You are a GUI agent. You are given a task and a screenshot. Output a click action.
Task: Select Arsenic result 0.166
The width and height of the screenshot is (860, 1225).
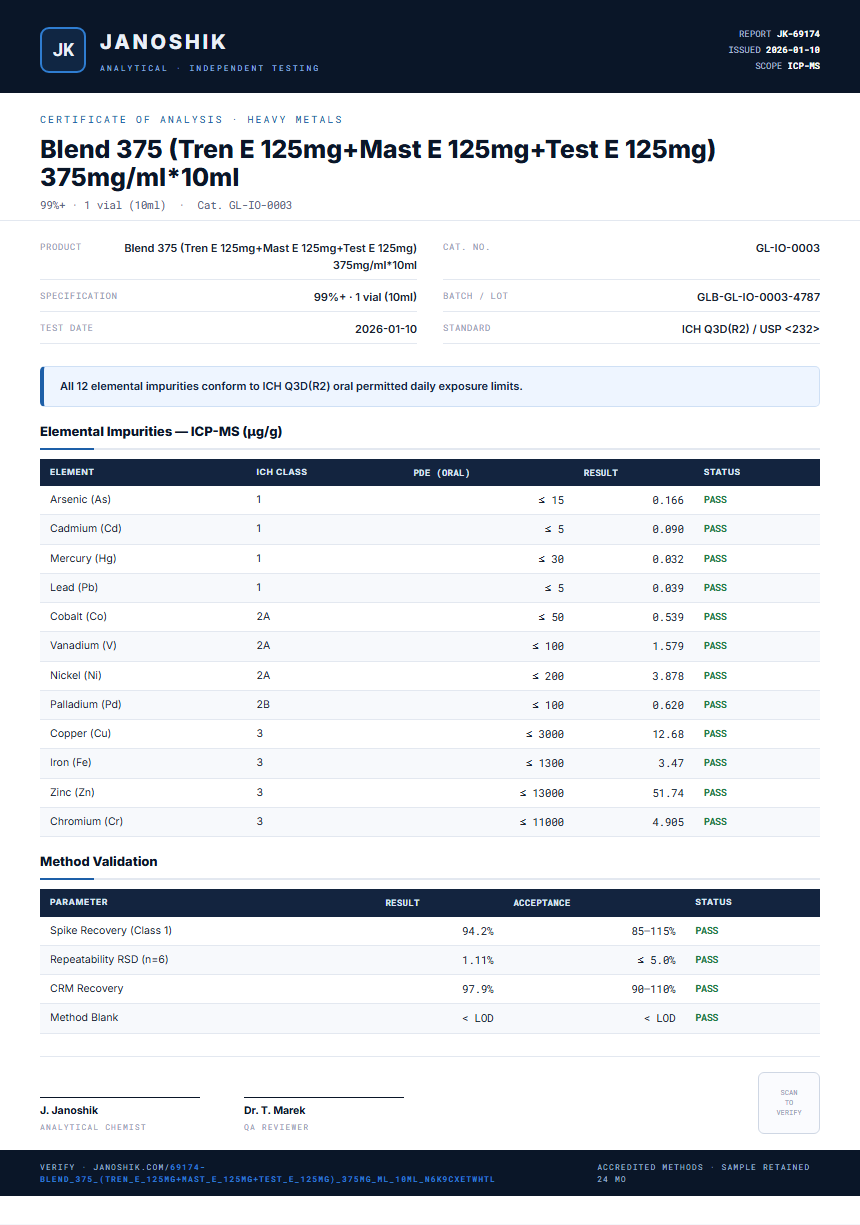point(668,500)
